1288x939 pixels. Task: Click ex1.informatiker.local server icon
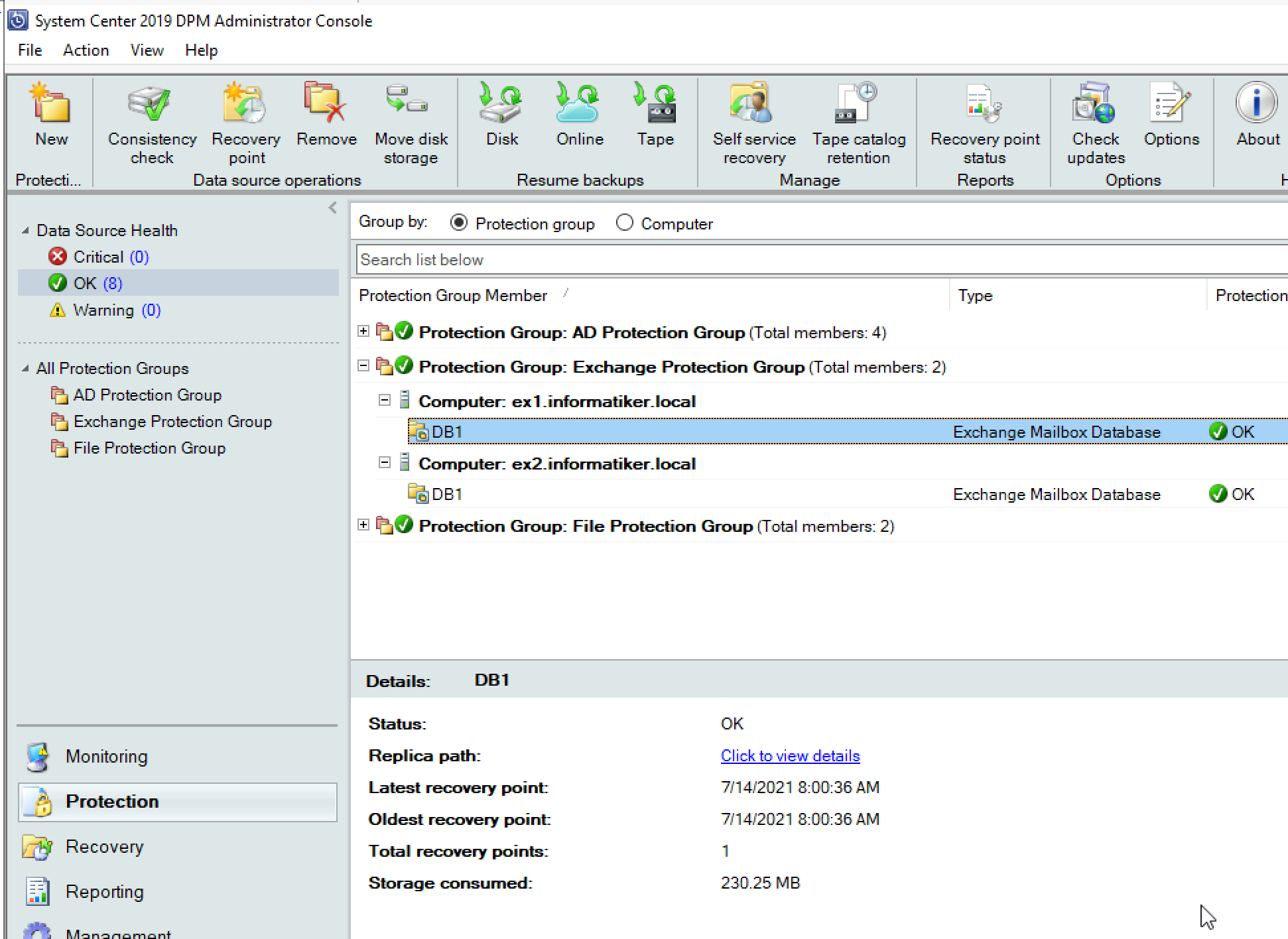point(405,400)
